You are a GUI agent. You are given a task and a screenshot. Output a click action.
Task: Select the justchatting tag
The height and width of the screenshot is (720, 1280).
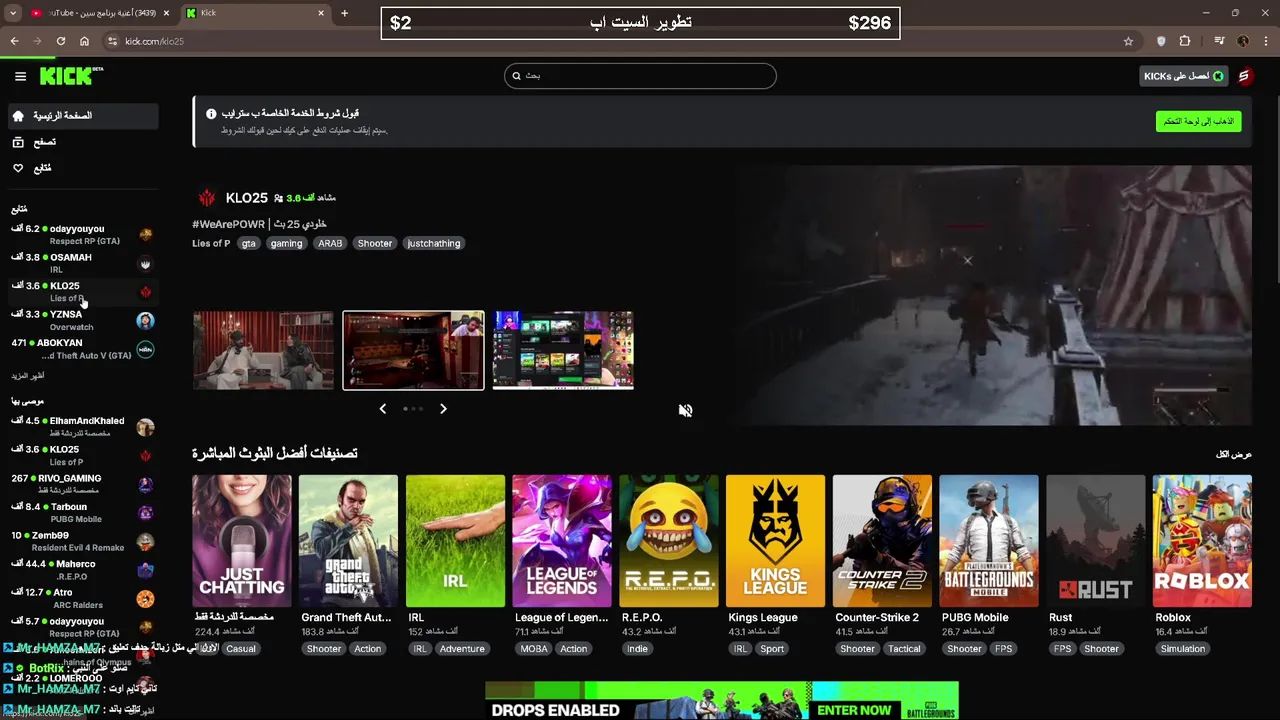pyautogui.click(x=434, y=243)
